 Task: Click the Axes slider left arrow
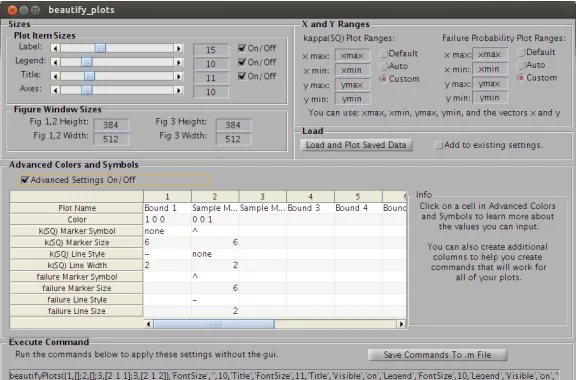point(55,90)
